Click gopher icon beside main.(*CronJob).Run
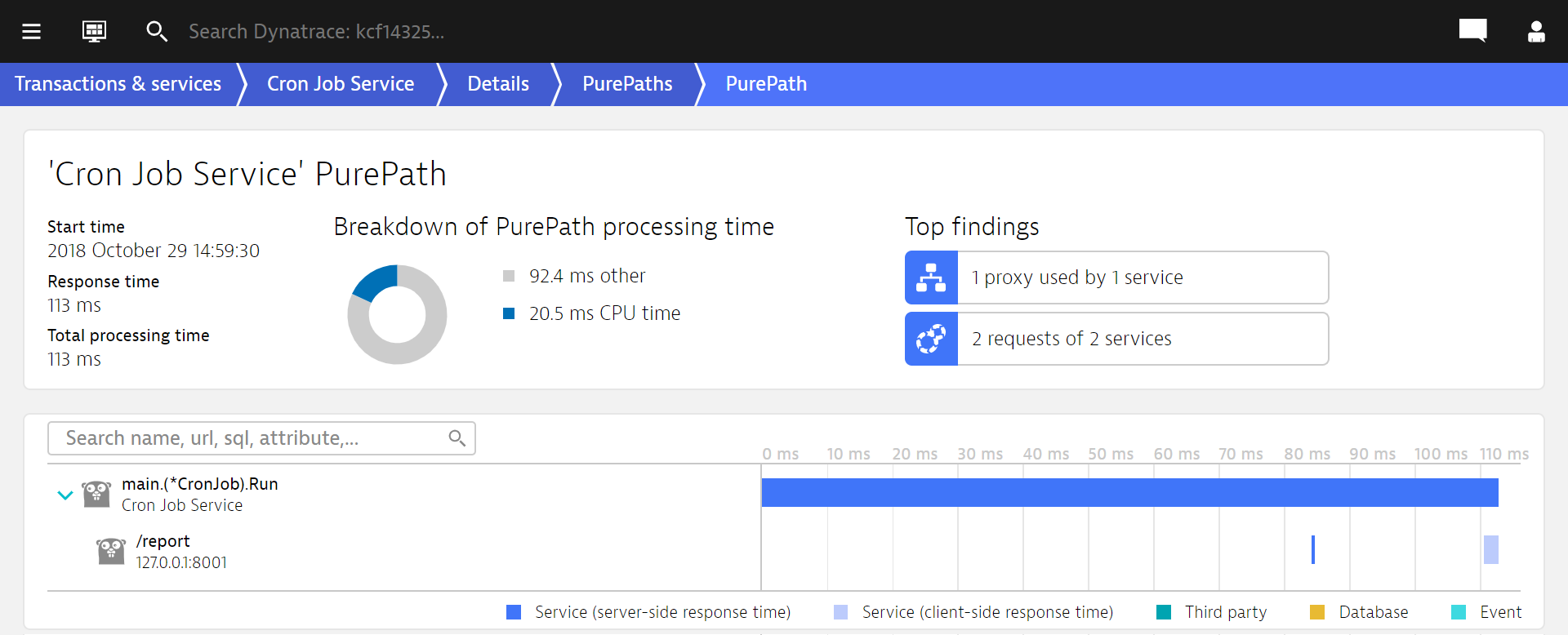Viewport: 1568px width, 635px height. 96,494
